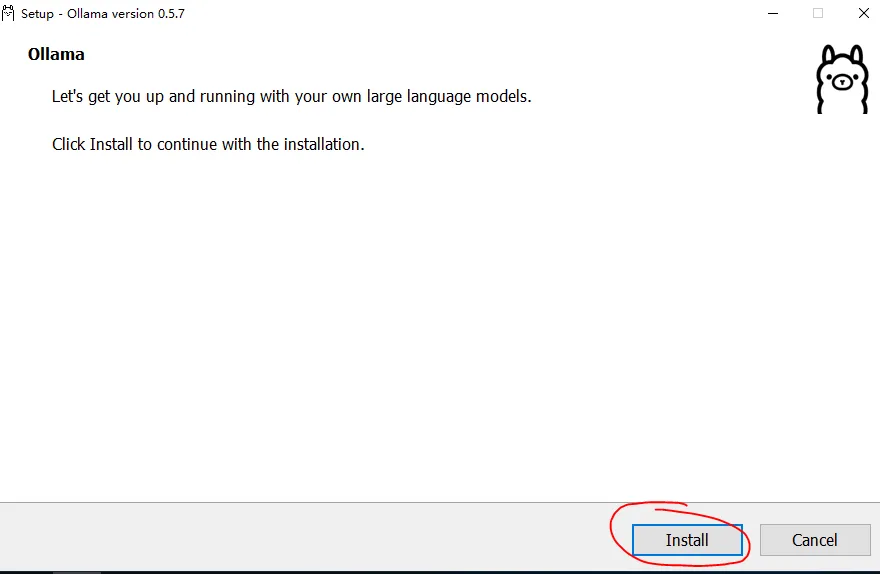Click the Ollama llama logo image
Screen dimensions: 880x574
[x=842, y=79]
